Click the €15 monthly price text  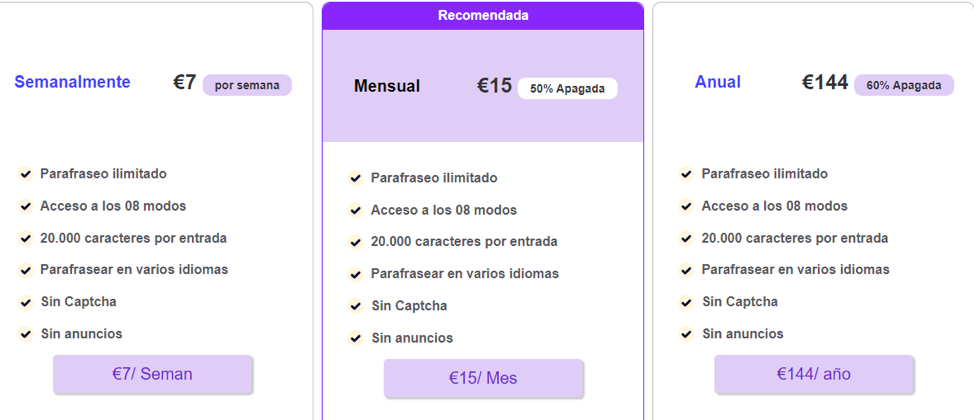[x=494, y=86]
